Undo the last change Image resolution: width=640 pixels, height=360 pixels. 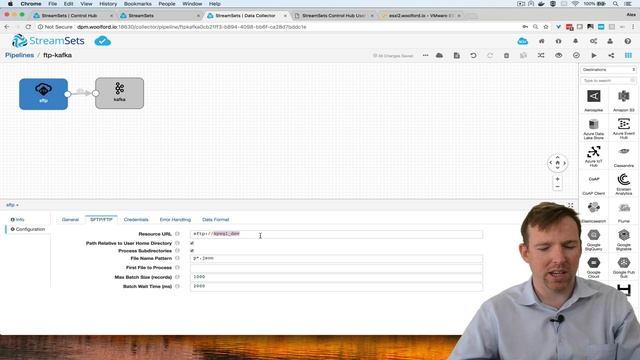(473, 56)
